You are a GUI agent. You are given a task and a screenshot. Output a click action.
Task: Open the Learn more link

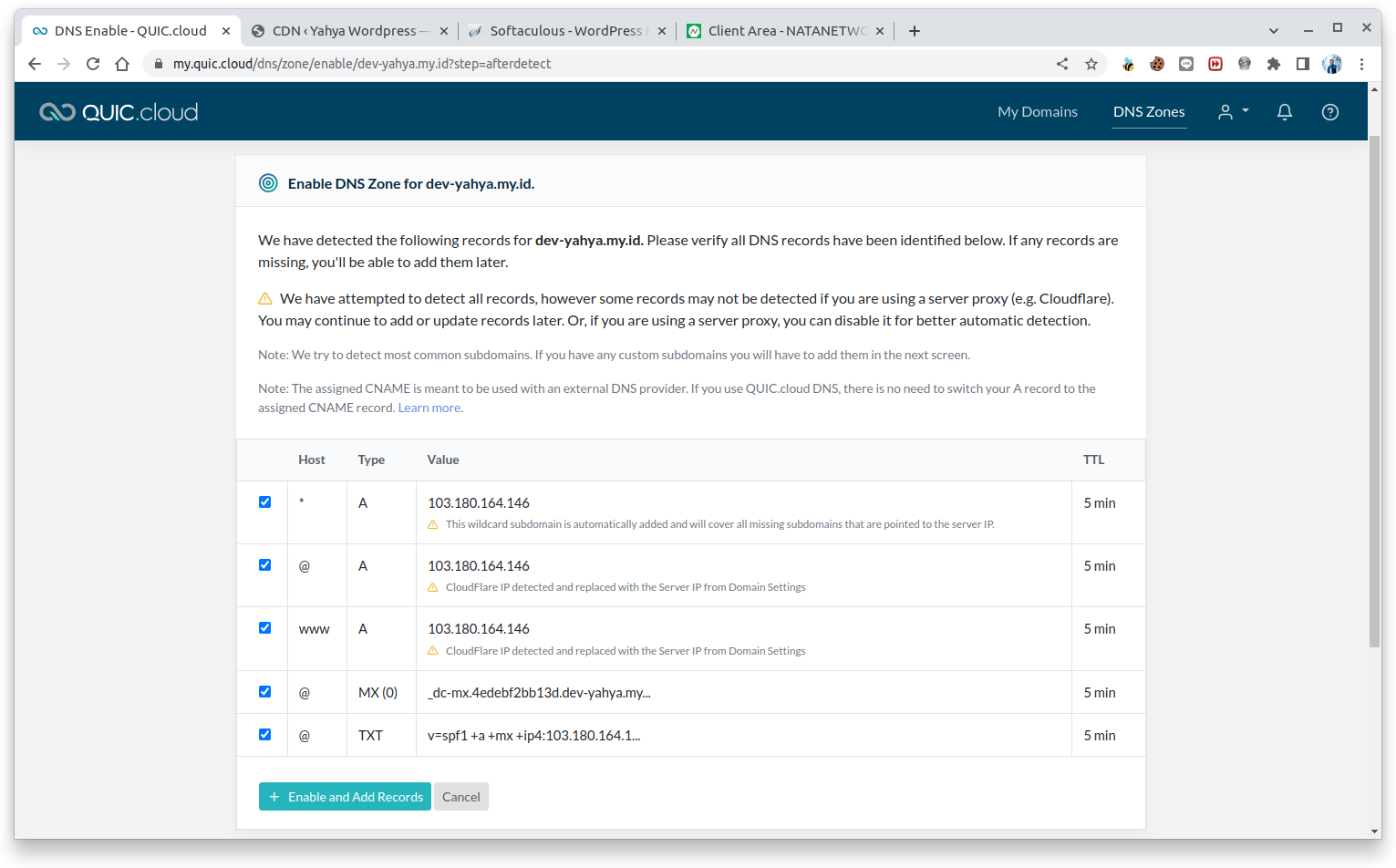pos(429,407)
